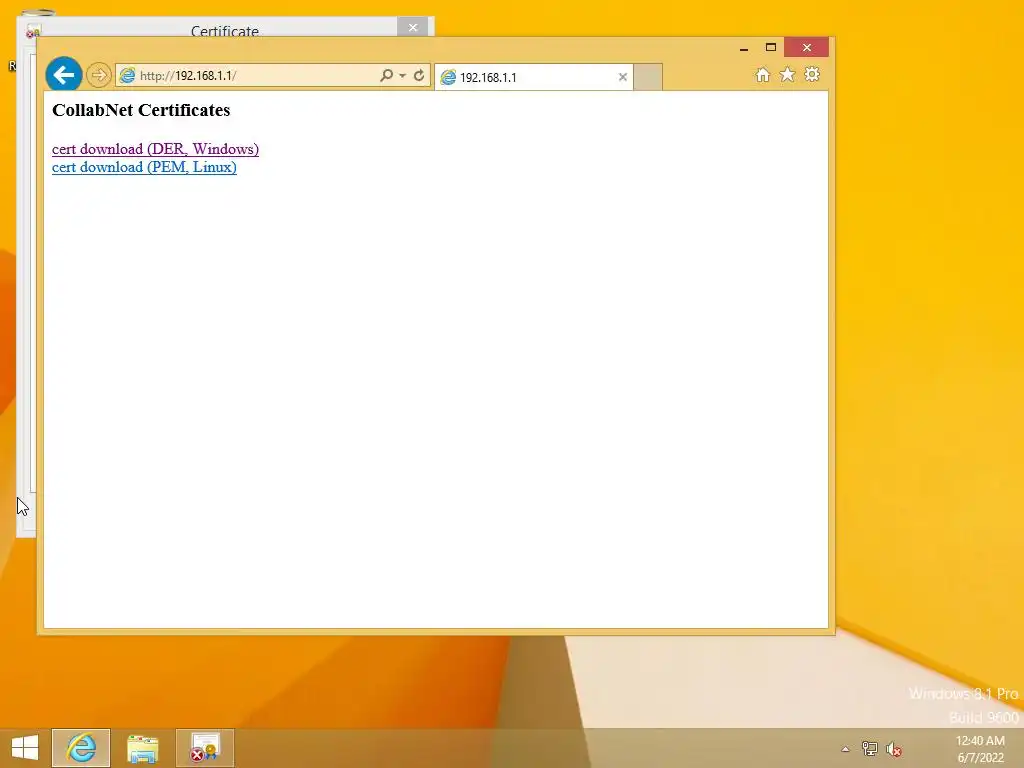Click the greyed Forward arrow button
The height and width of the screenshot is (768, 1024).
point(99,75)
